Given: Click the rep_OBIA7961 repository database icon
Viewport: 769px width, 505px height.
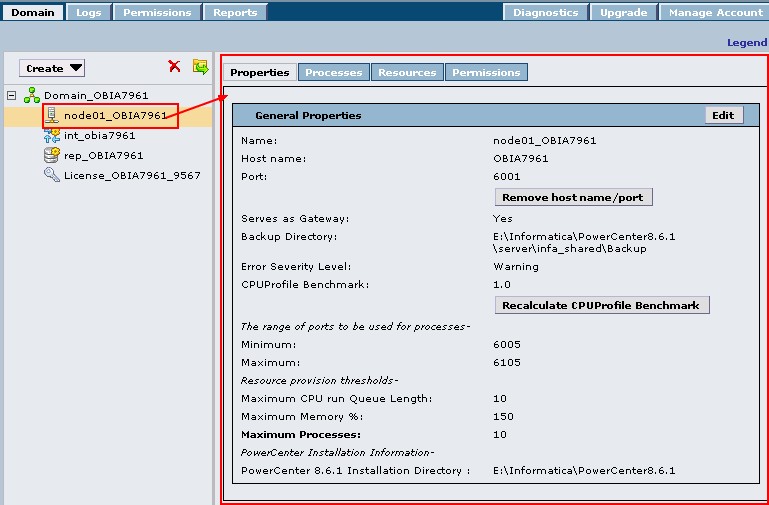Looking at the screenshot, I should (52, 155).
